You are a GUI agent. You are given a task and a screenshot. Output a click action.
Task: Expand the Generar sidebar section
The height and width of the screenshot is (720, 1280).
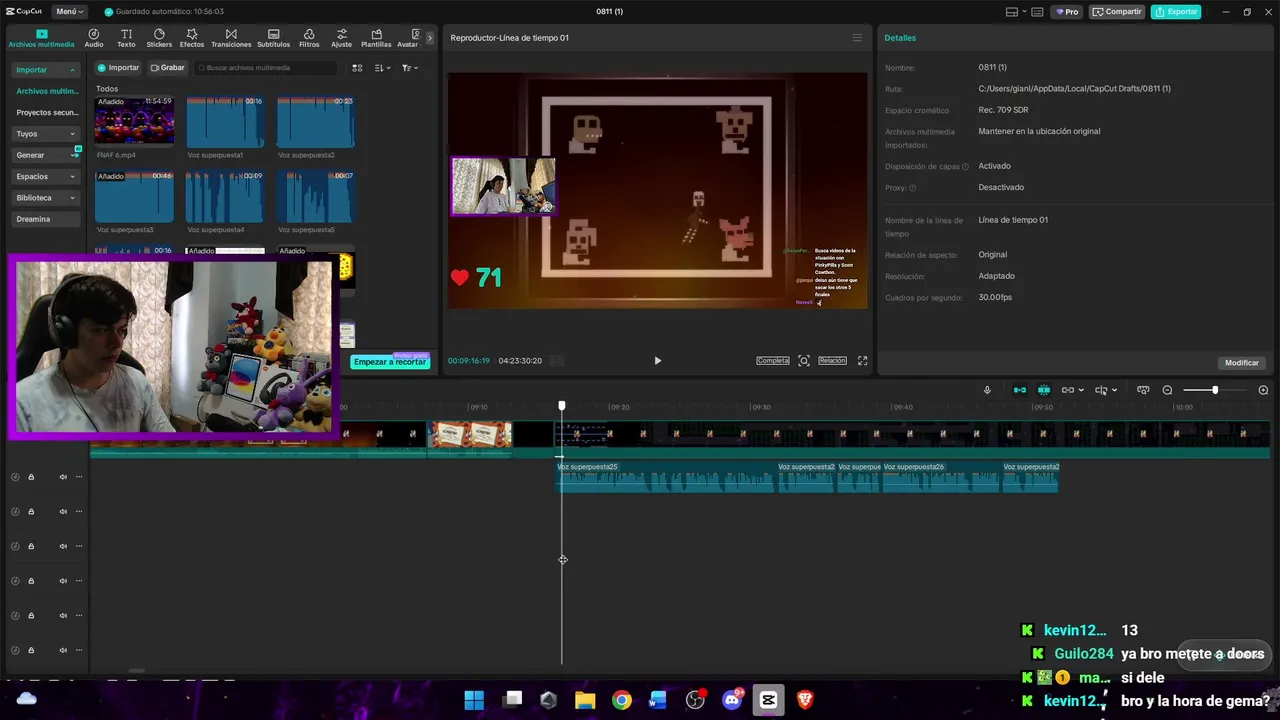click(74, 155)
